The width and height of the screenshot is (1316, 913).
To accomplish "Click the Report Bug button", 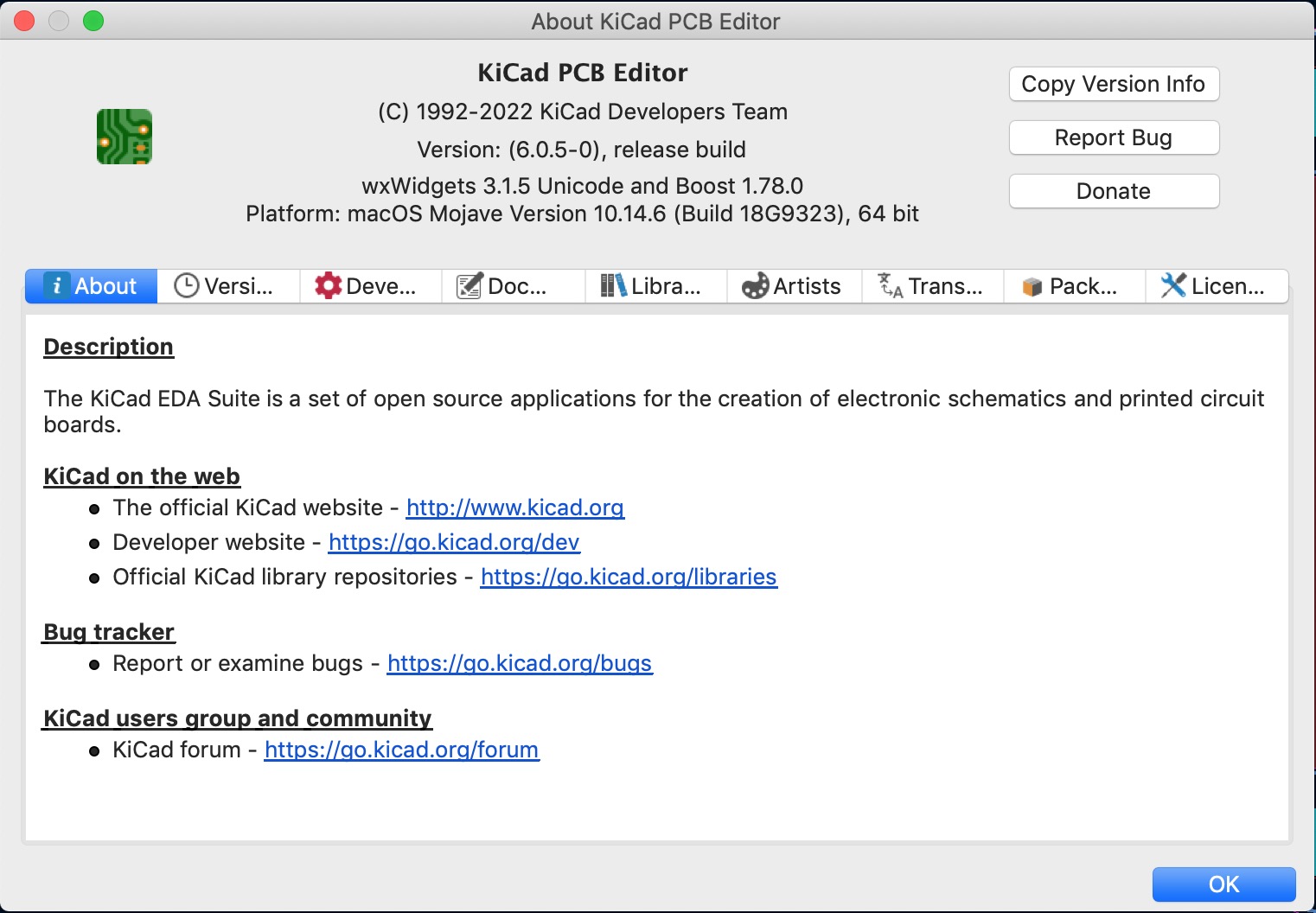I will (1114, 137).
